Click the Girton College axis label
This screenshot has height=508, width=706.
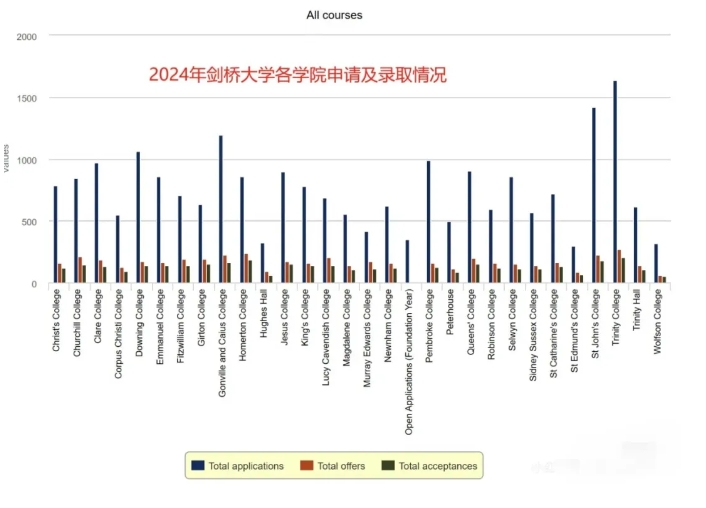coord(201,318)
